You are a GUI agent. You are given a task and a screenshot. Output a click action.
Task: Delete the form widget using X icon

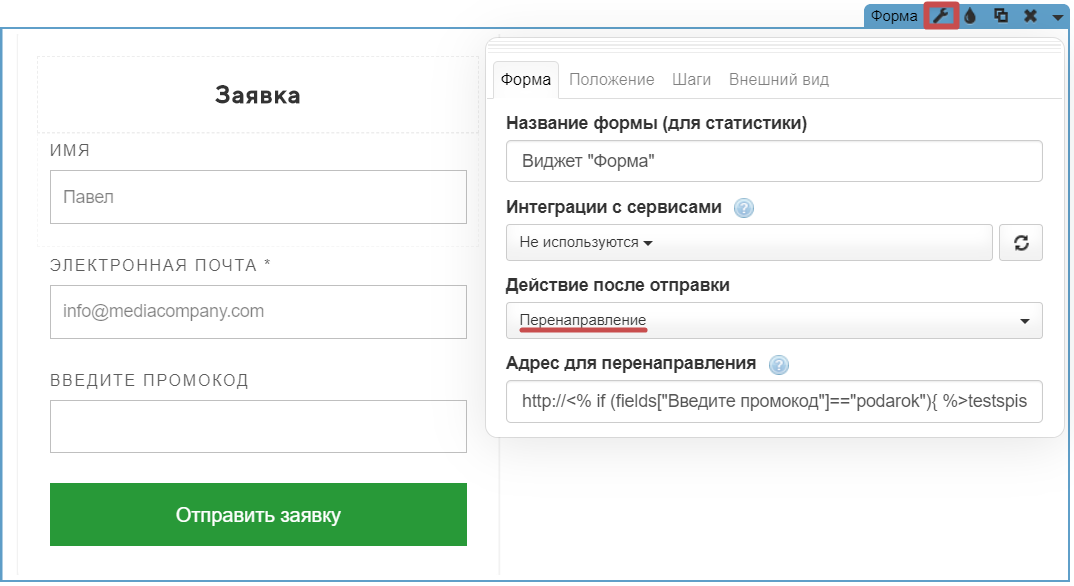1030,16
